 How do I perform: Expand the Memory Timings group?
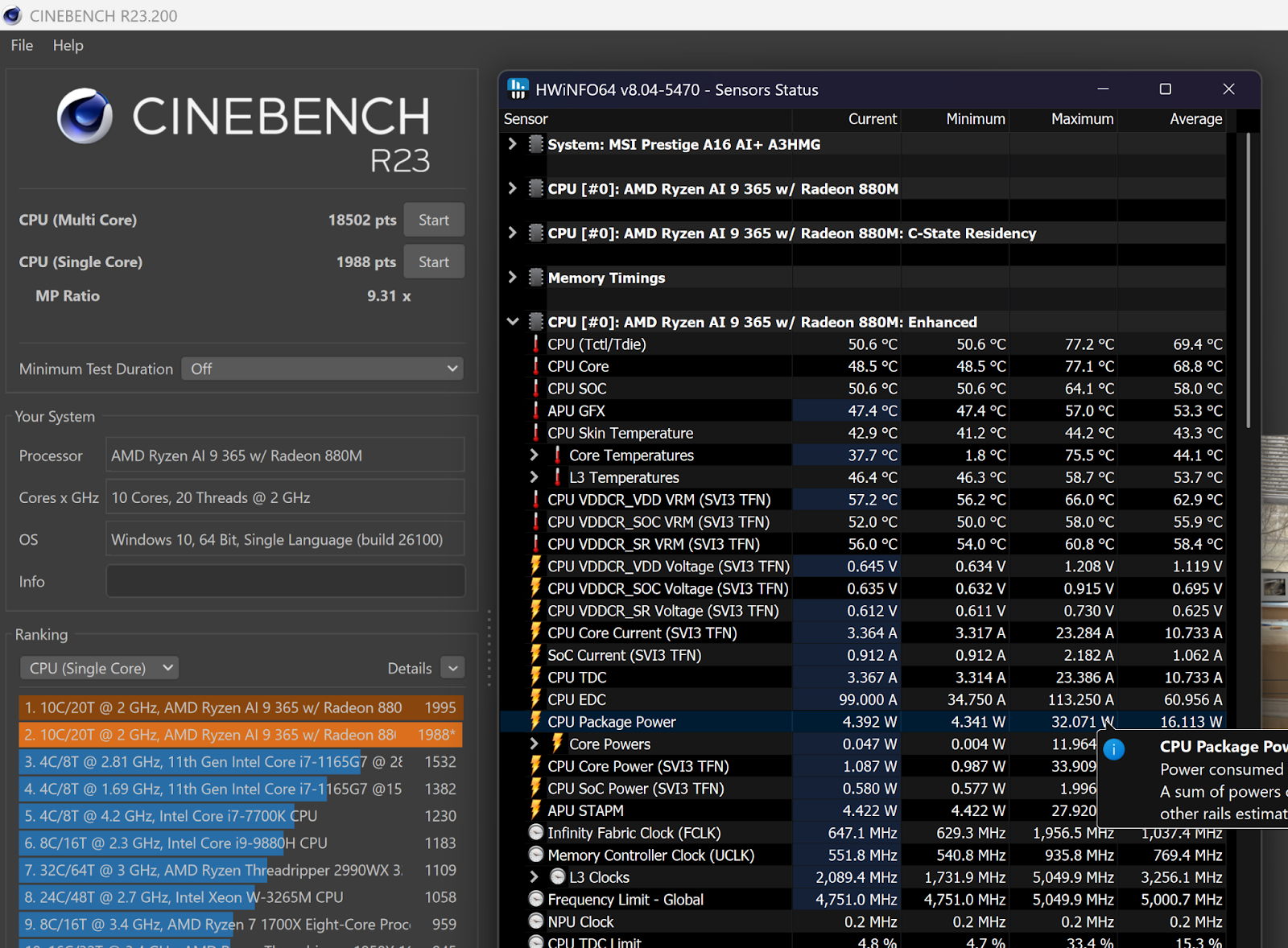coord(513,278)
